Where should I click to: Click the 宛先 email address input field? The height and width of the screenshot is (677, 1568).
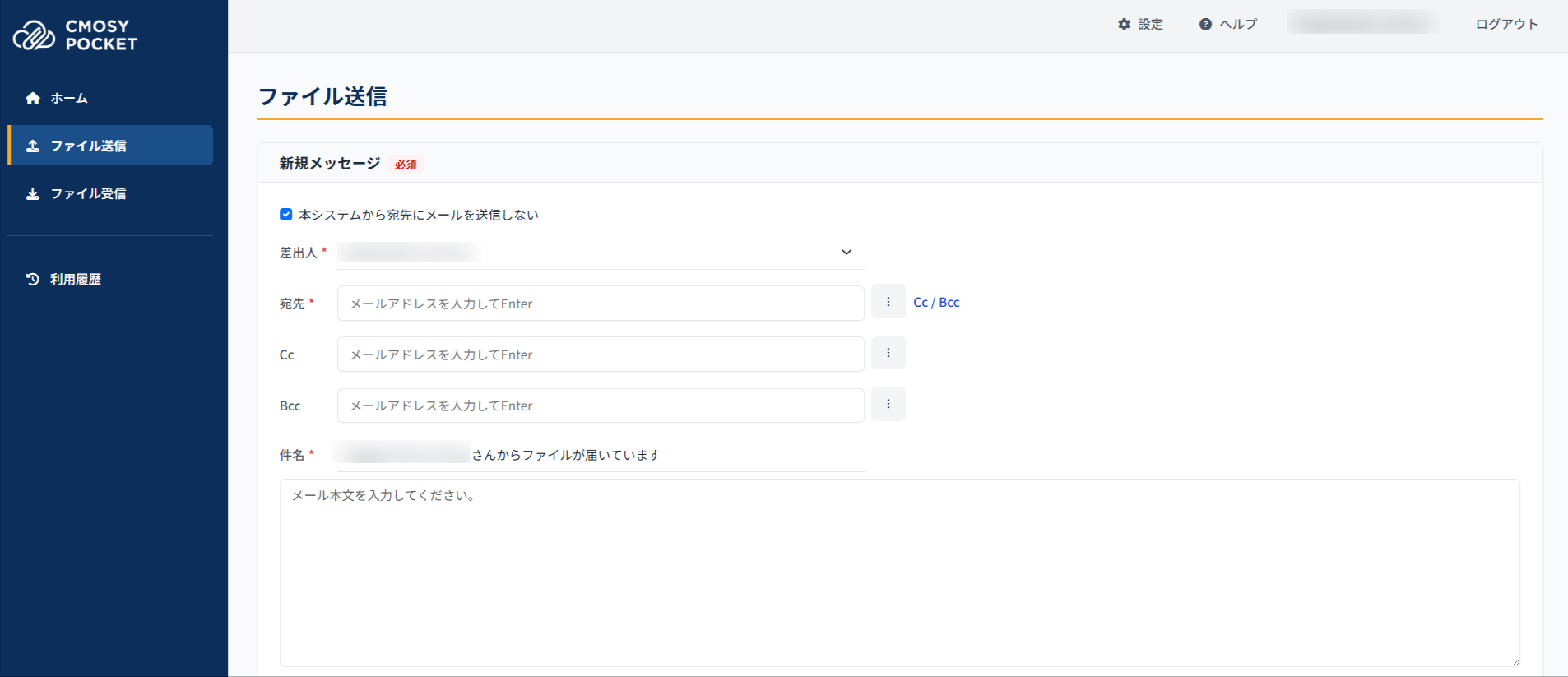600,304
